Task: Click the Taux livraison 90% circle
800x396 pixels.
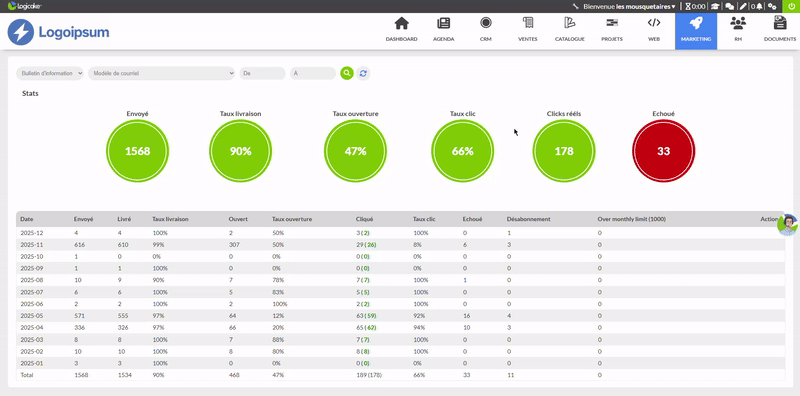Action: tap(240, 151)
